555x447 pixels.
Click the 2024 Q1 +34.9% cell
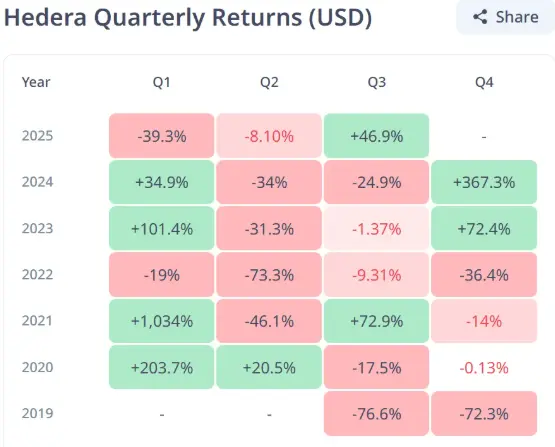point(162,182)
